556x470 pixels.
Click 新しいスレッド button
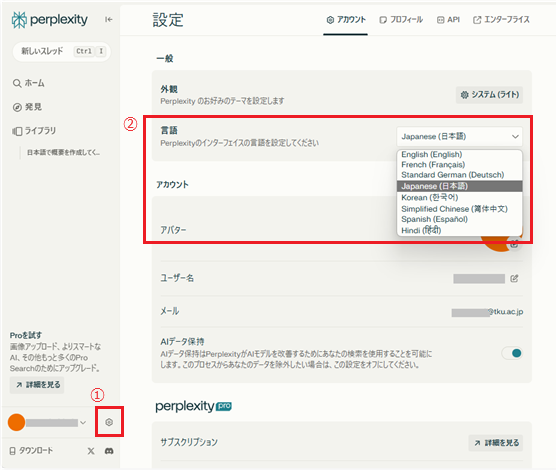(62, 51)
